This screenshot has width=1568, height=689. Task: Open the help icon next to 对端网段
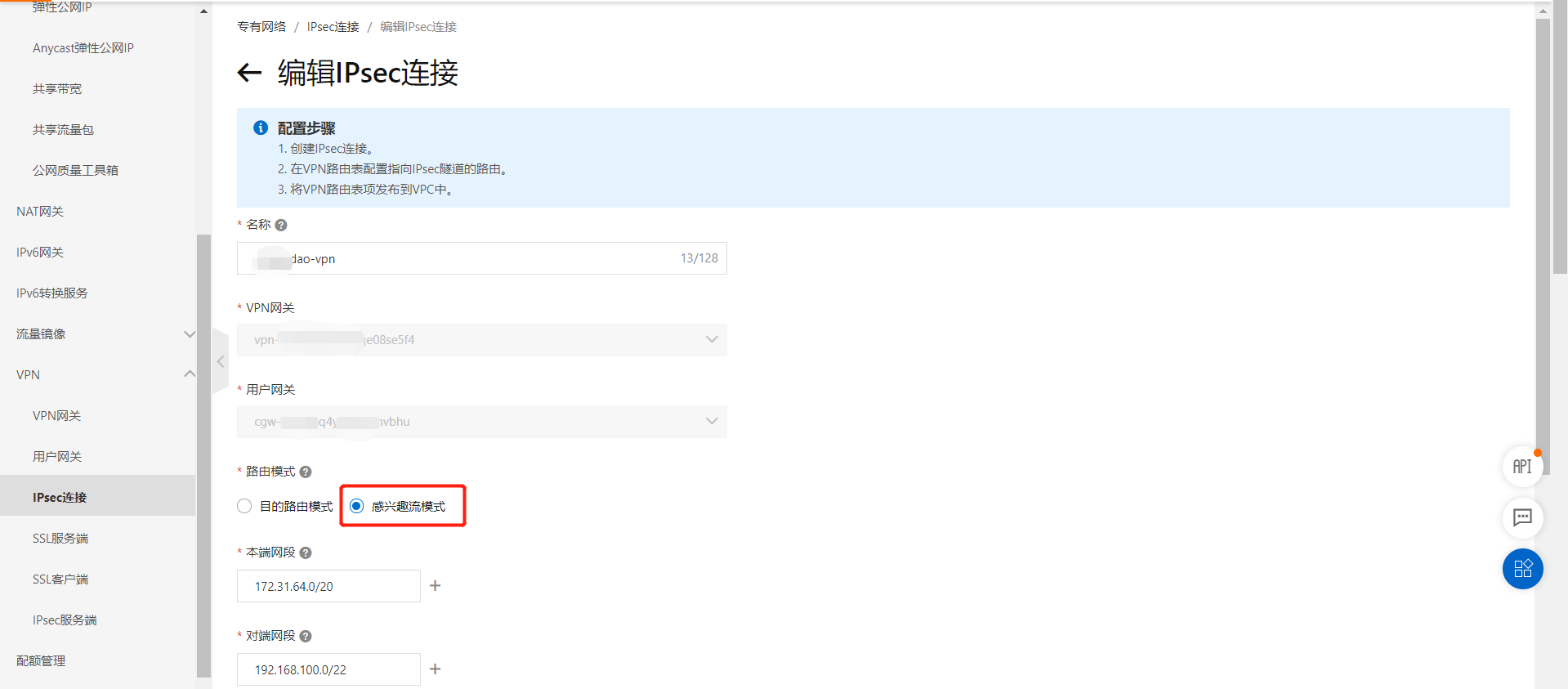(x=306, y=636)
